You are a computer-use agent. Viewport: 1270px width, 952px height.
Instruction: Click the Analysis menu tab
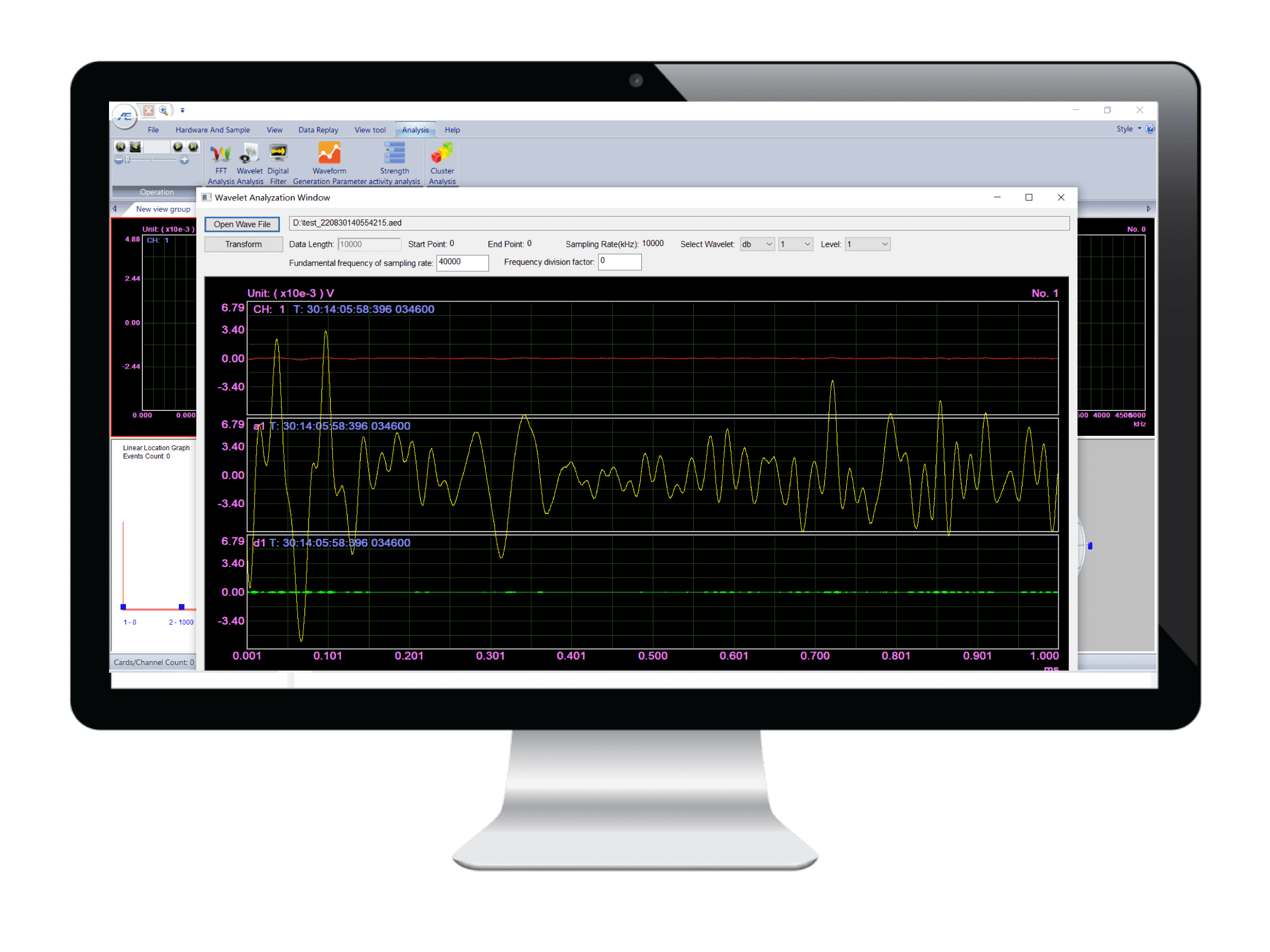[x=415, y=130]
